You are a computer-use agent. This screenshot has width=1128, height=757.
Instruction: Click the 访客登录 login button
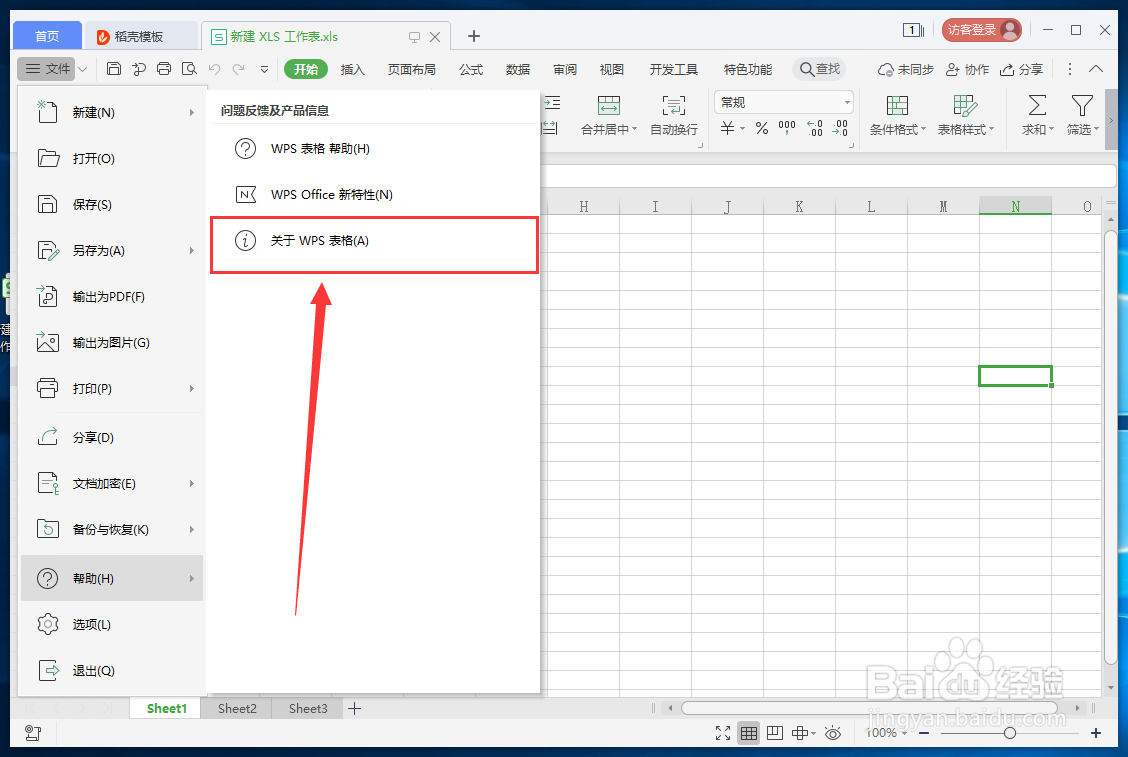coord(981,30)
